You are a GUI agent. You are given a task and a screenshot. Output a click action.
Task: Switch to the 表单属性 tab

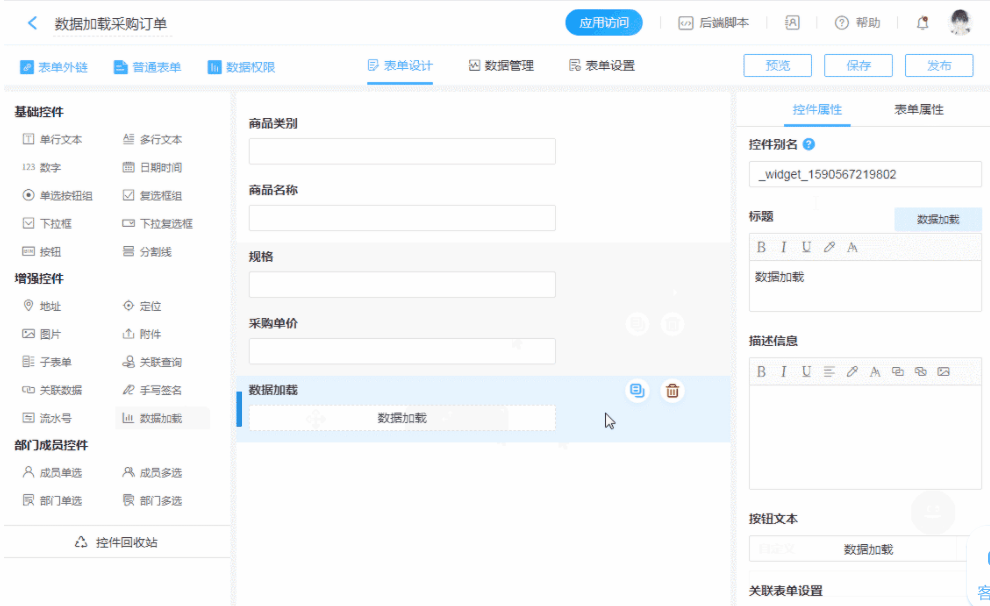(x=918, y=110)
